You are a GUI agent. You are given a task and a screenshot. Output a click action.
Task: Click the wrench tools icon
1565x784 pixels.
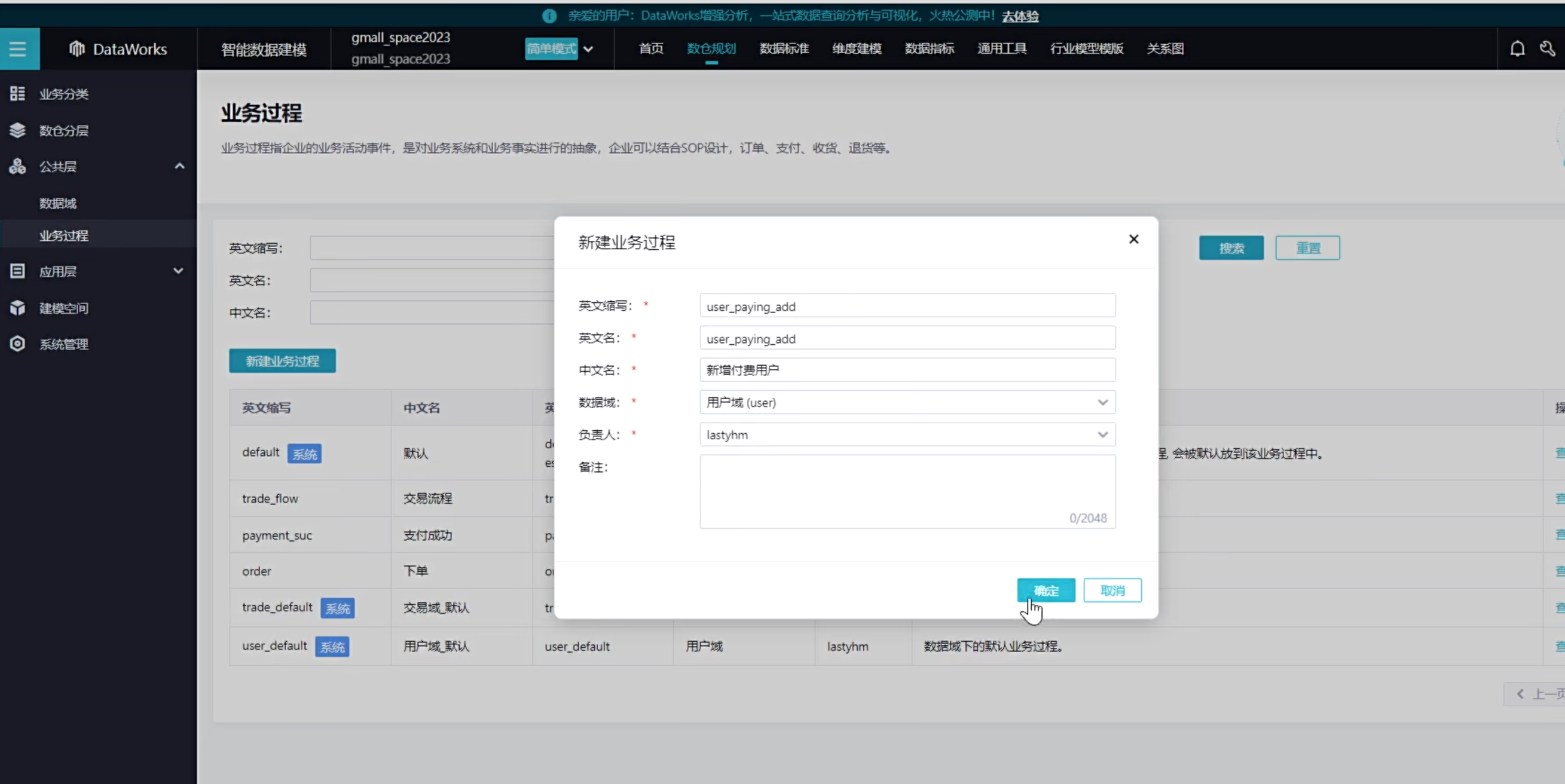1548,48
